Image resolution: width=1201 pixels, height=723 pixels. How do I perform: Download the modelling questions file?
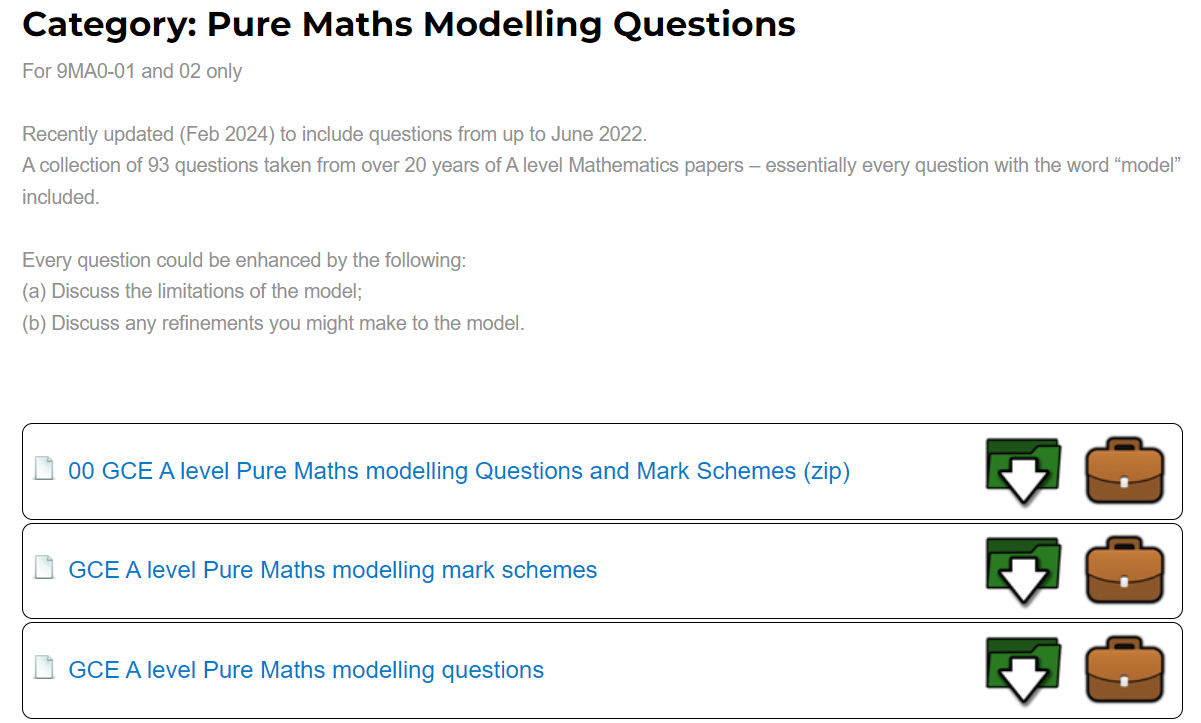pyautogui.click(x=1023, y=671)
